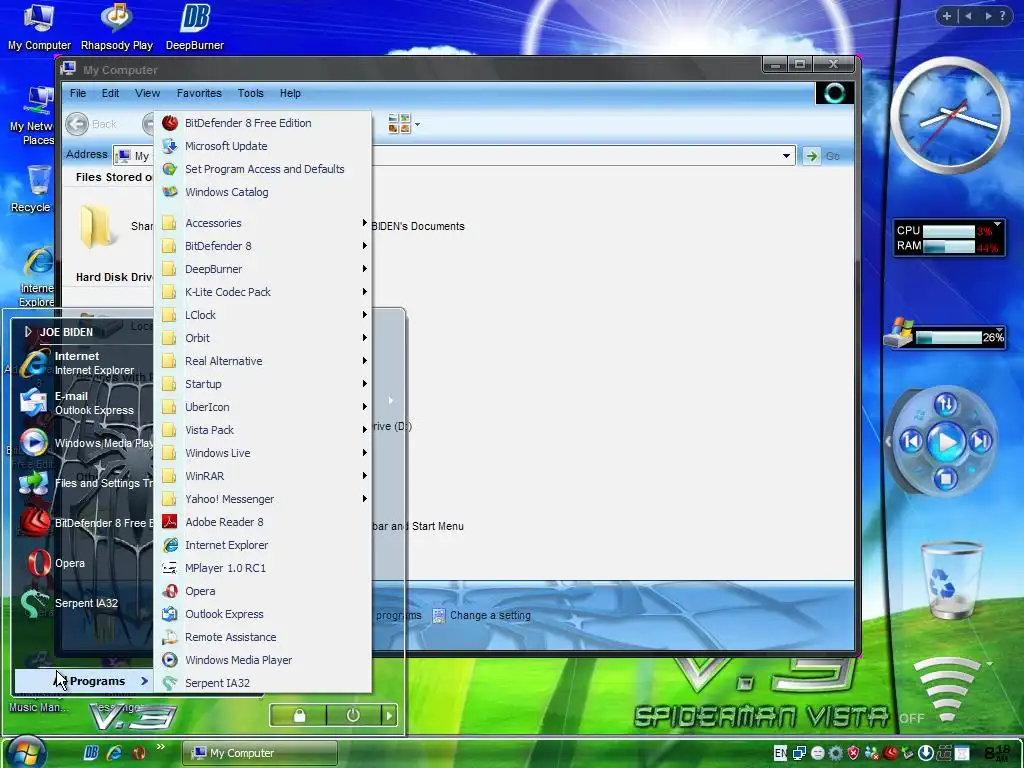Expand the WinRAR folder
Image resolution: width=1024 pixels, height=768 pixels.
click(x=263, y=476)
